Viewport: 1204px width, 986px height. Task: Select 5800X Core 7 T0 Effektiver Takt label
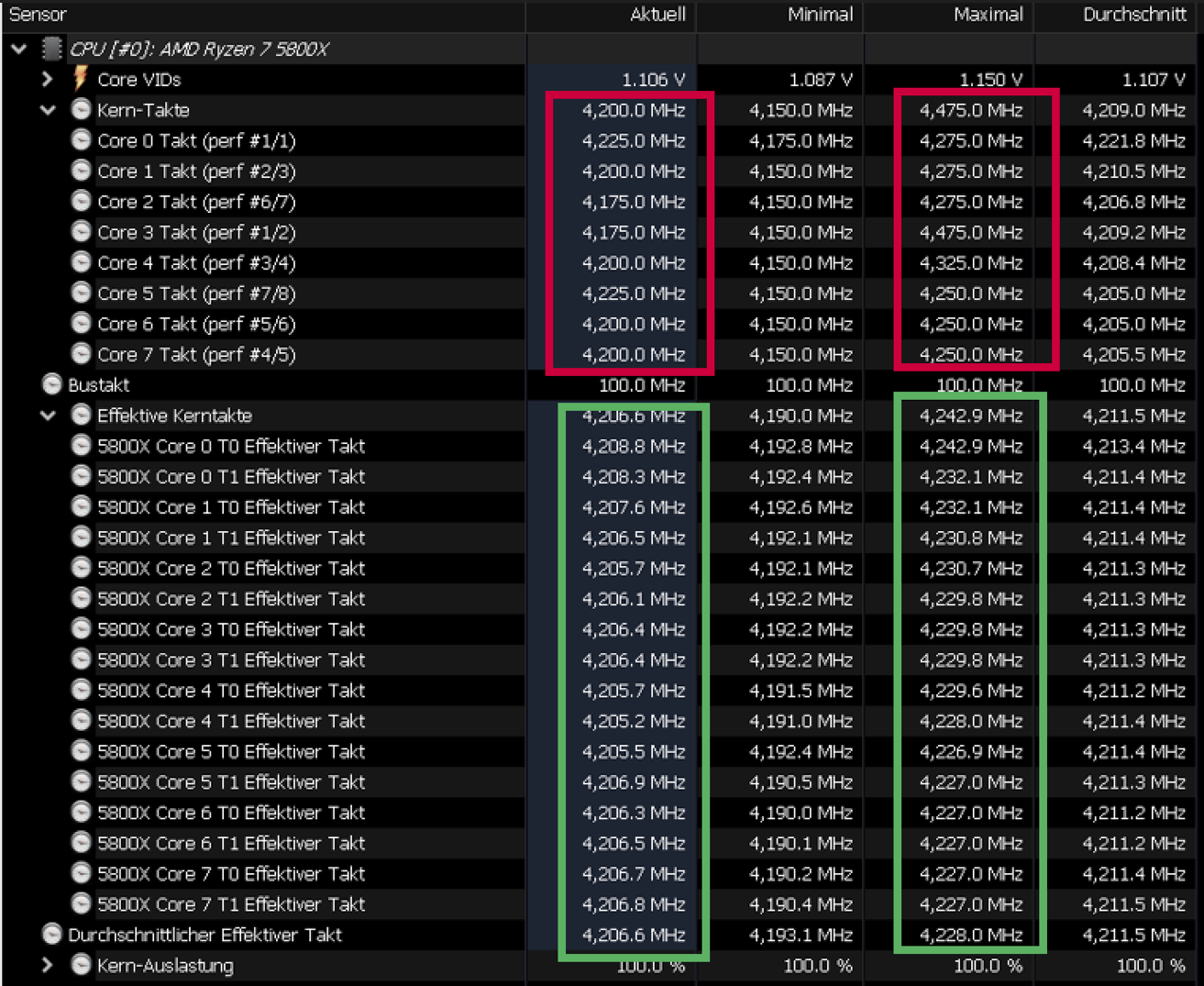pos(231,873)
